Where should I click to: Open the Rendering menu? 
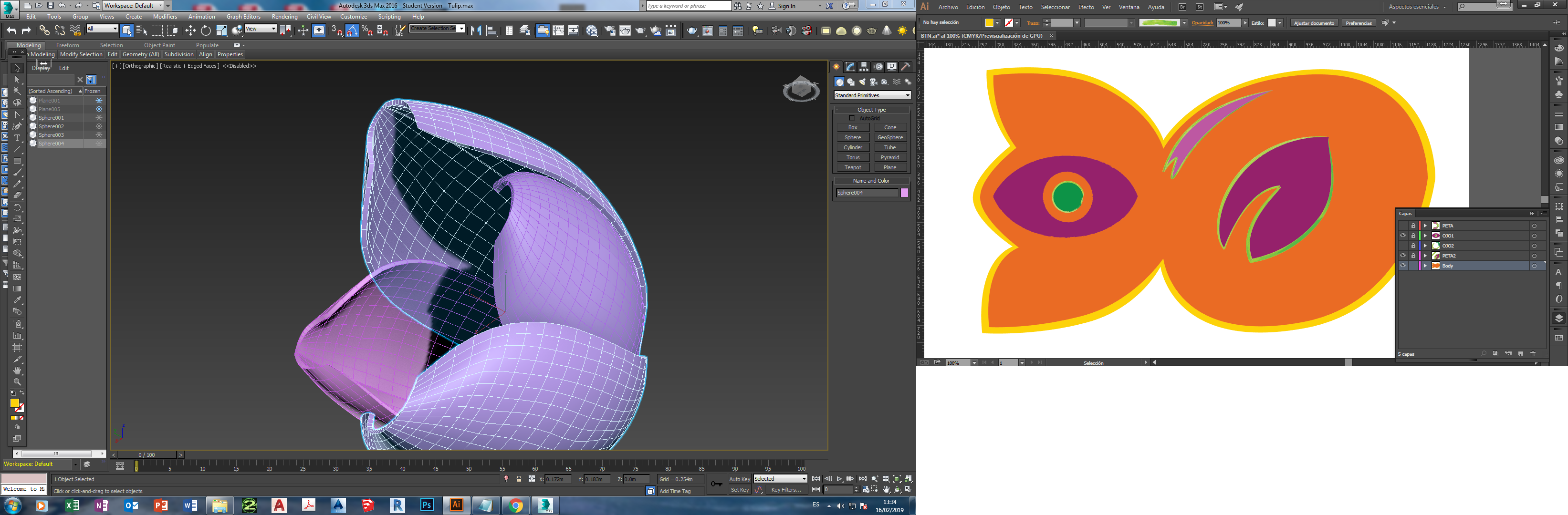click(284, 16)
